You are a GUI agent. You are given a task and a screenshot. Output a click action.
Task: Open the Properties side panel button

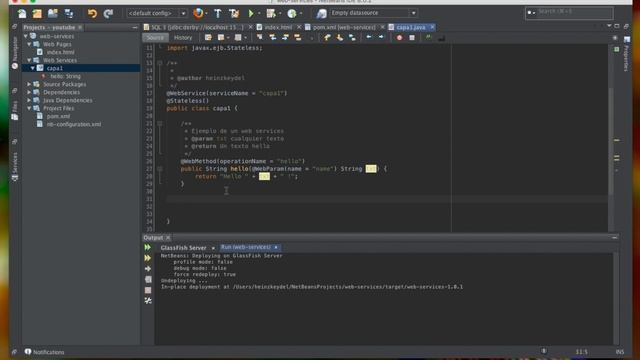point(627,55)
